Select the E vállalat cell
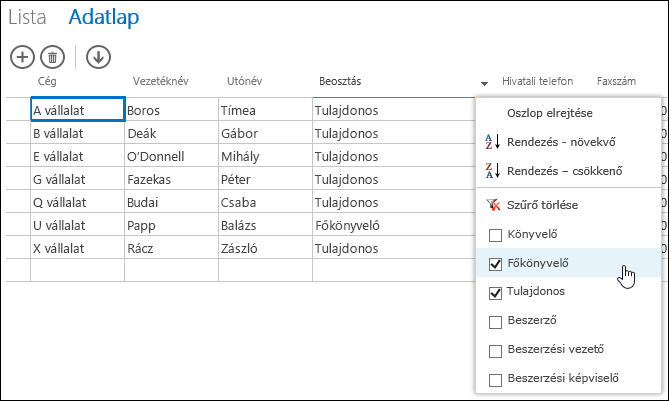The width and height of the screenshot is (669, 401). pyautogui.click(x=78, y=155)
